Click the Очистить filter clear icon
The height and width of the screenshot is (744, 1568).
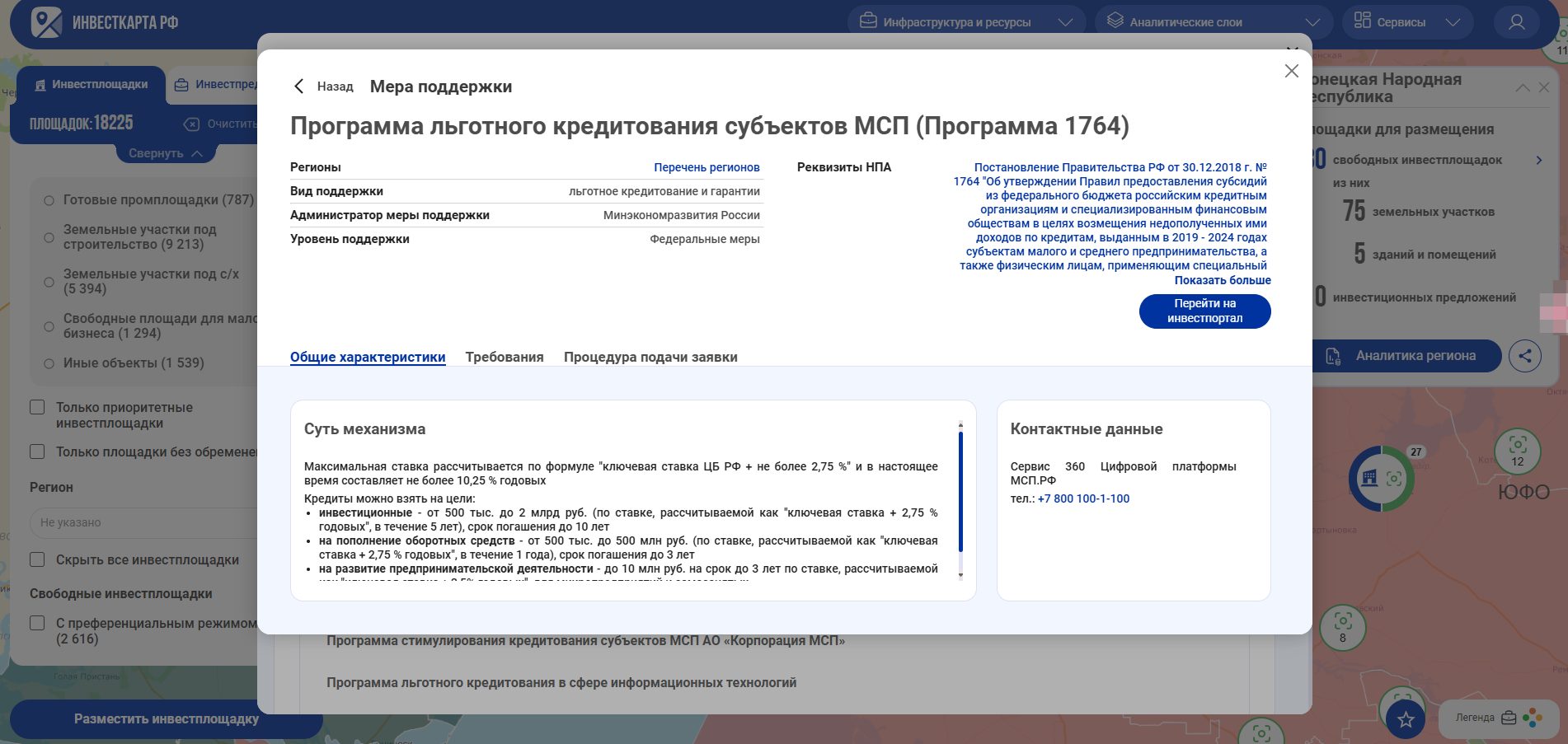[191, 124]
